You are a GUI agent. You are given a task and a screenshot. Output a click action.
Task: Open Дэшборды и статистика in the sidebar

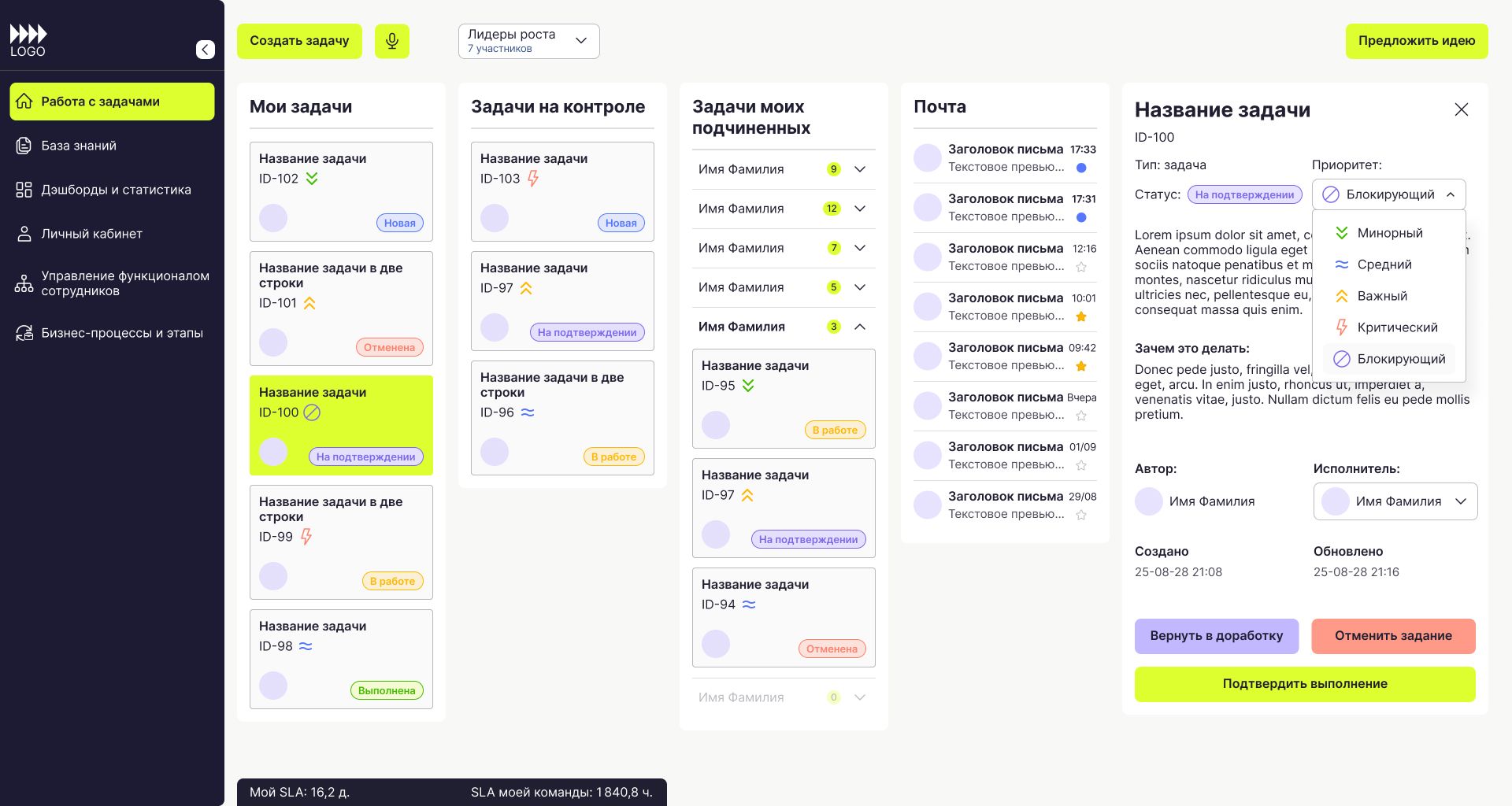pos(116,190)
